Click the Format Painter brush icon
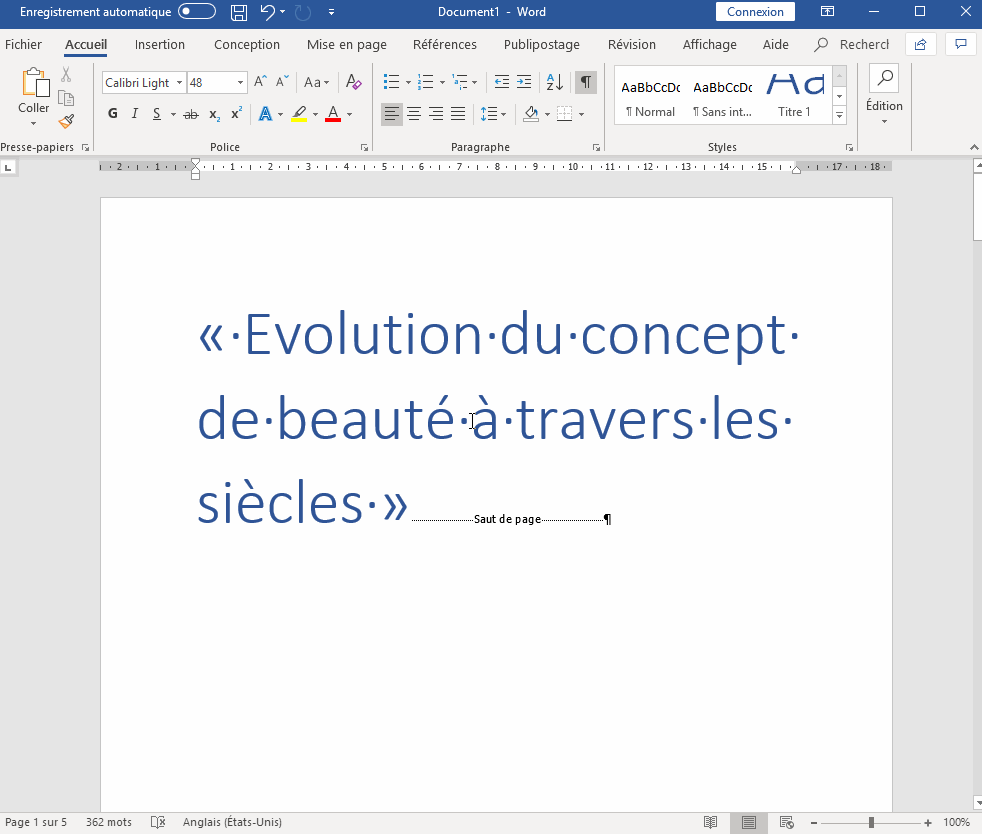 (x=66, y=121)
